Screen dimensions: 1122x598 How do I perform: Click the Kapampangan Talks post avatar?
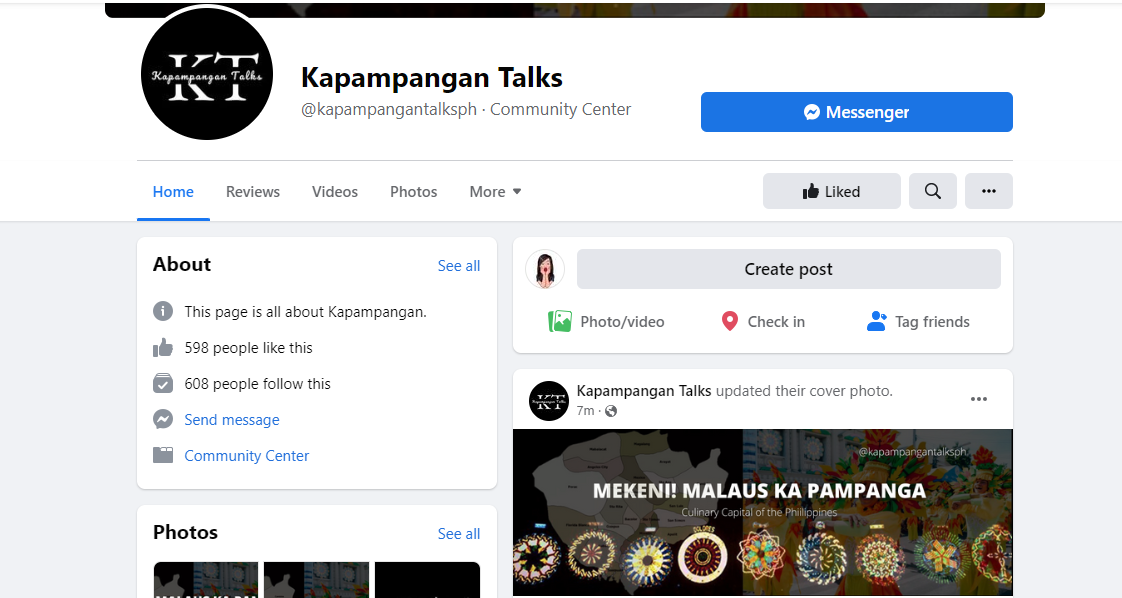pos(549,401)
